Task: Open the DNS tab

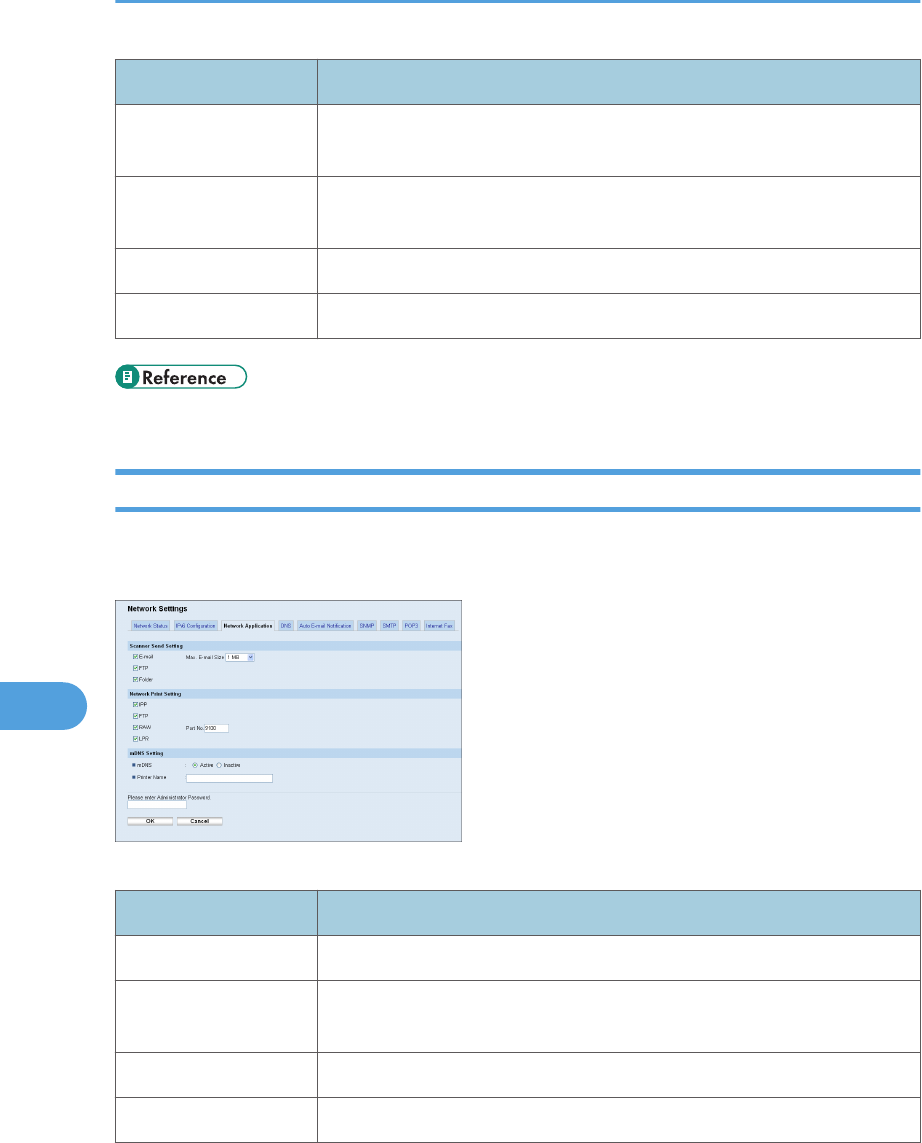Action: pos(286,625)
